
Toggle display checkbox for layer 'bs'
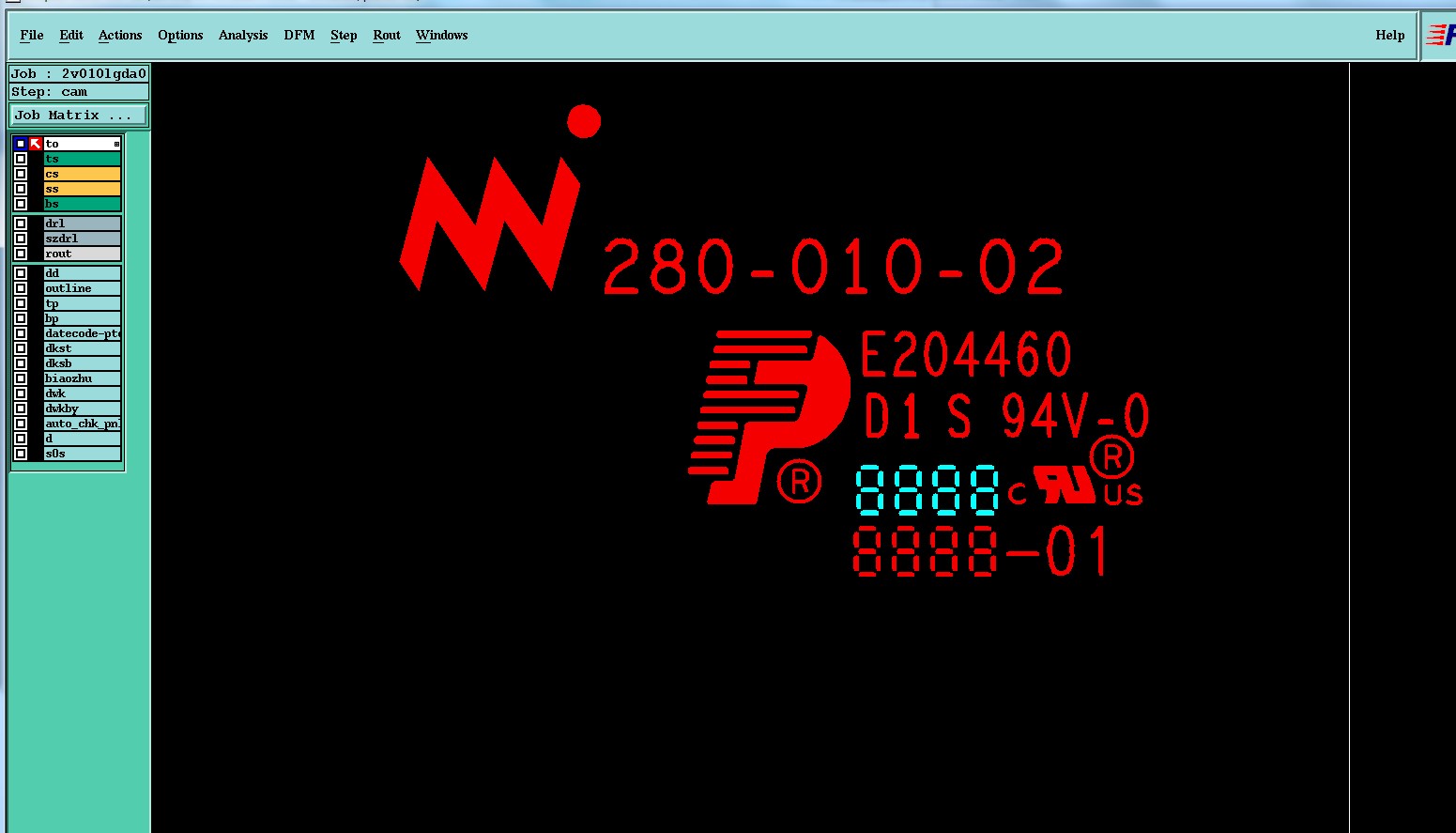[21, 204]
